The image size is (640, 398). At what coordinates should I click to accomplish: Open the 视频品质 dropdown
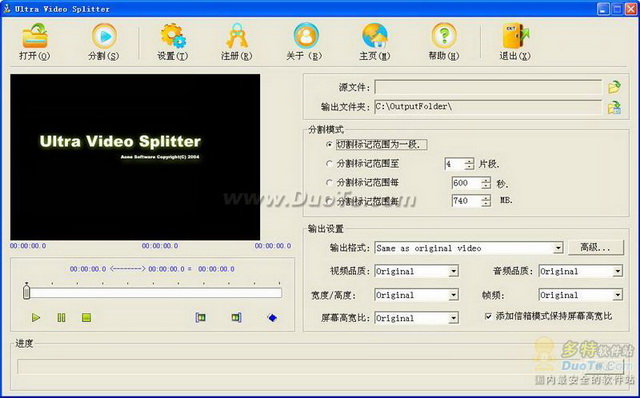pyautogui.click(x=453, y=271)
